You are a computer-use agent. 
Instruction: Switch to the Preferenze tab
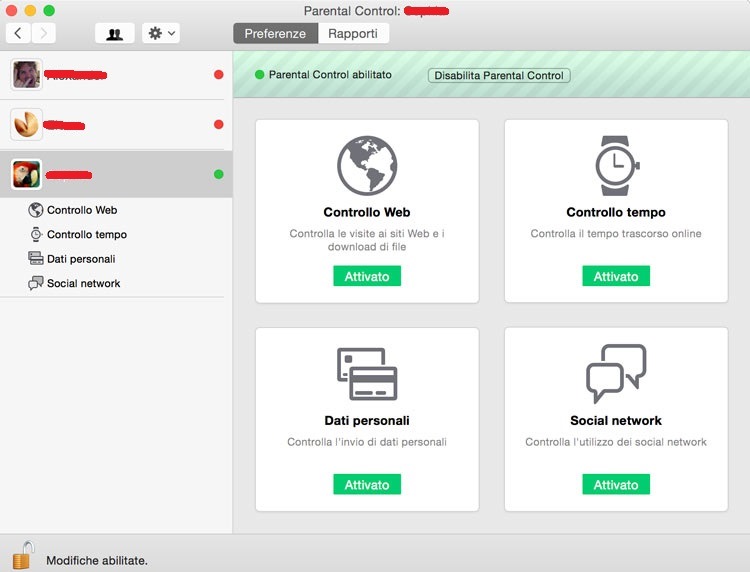click(x=275, y=33)
